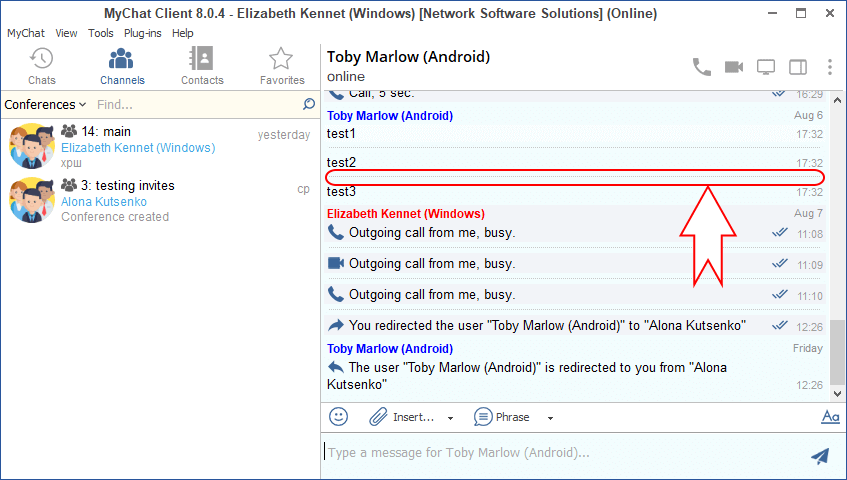Viewport: 847px width, 480px height.
Task: Click the screen sharing monitor icon
Action: coord(766,67)
